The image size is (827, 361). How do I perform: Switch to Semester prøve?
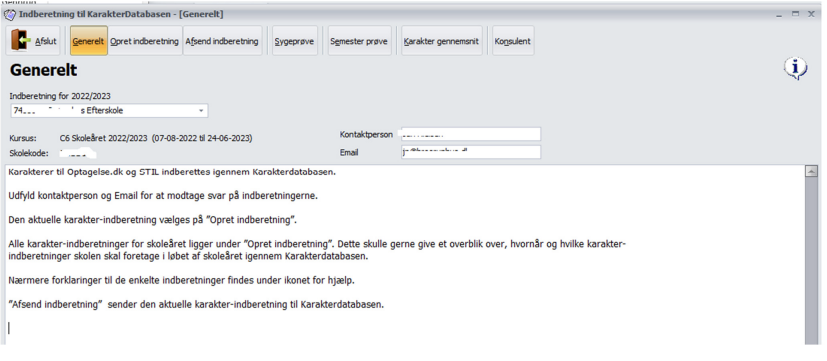[x=359, y=41]
